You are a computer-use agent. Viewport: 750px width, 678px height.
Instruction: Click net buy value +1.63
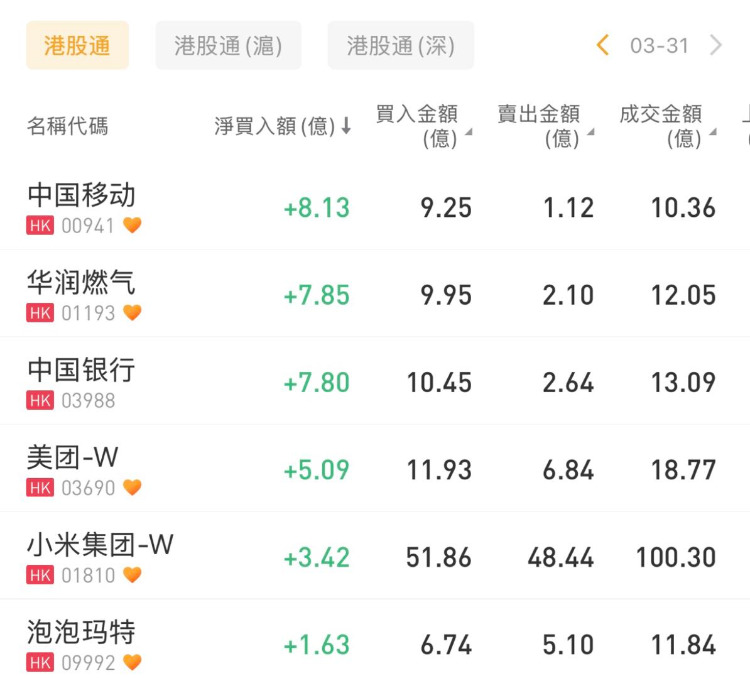click(x=317, y=645)
